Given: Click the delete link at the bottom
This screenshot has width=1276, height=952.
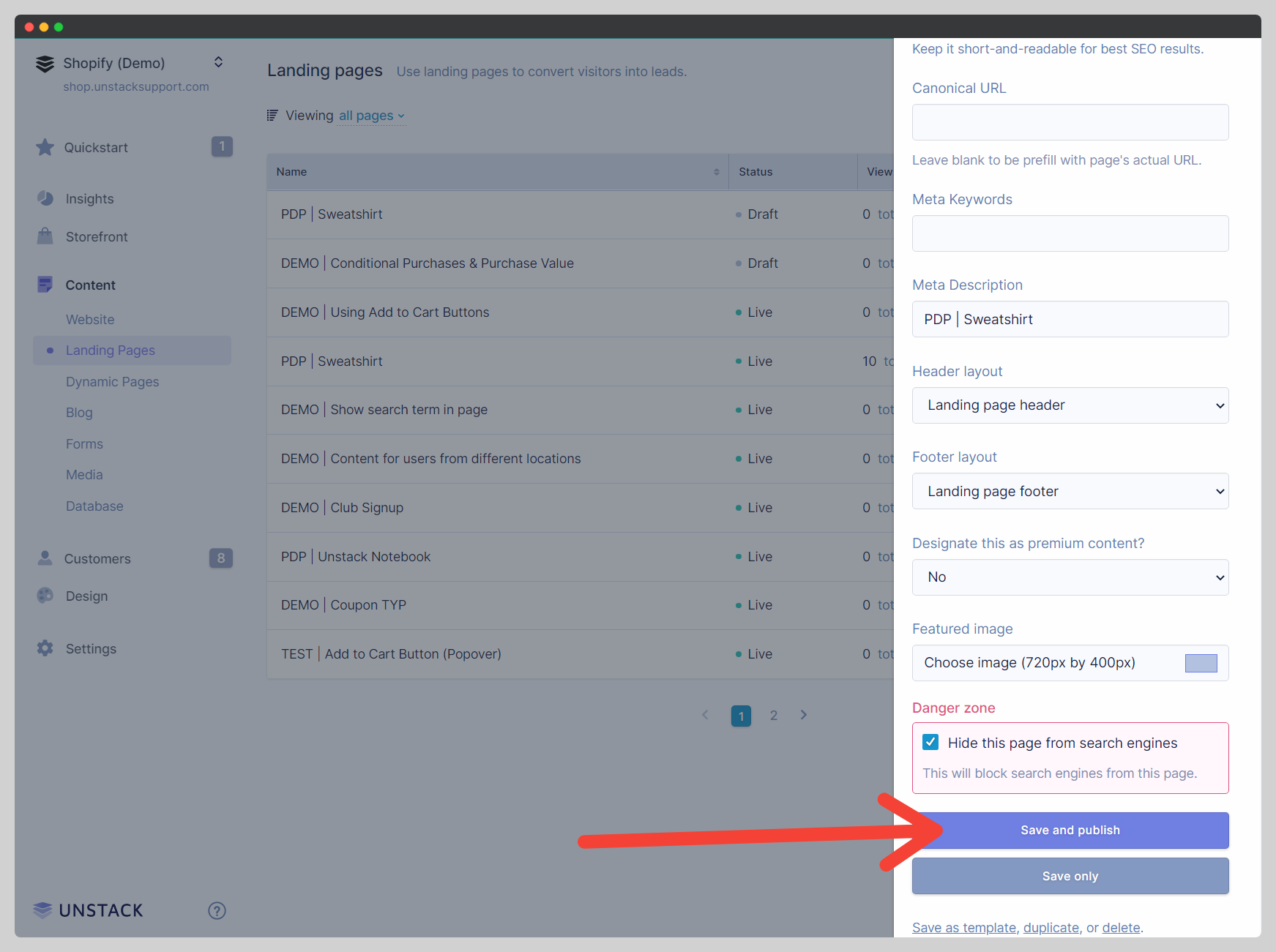Looking at the screenshot, I should 1121,928.
